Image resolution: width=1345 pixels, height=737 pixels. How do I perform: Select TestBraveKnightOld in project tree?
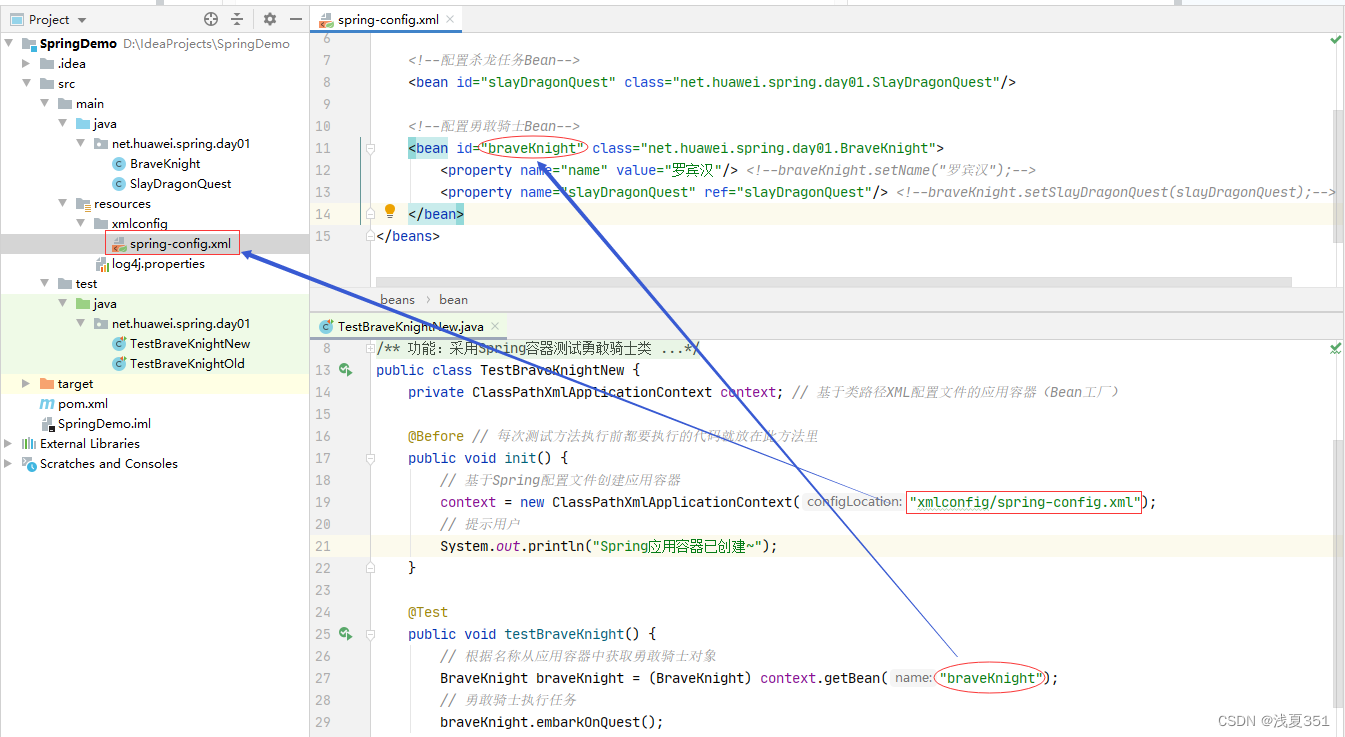pyautogui.click(x=186, y=364)
